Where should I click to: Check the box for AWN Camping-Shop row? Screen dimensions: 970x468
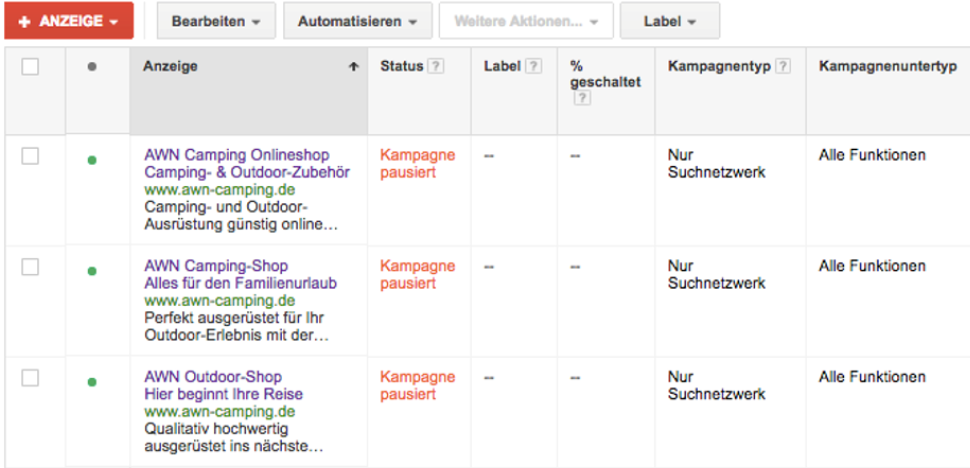coord(30,267)
